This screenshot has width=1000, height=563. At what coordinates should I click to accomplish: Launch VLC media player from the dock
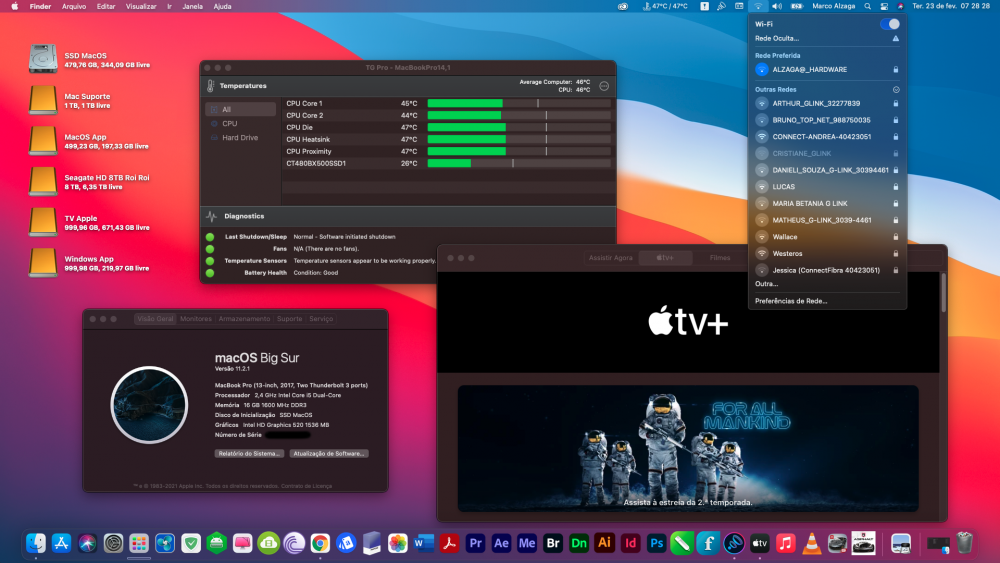tap(811, 543)
